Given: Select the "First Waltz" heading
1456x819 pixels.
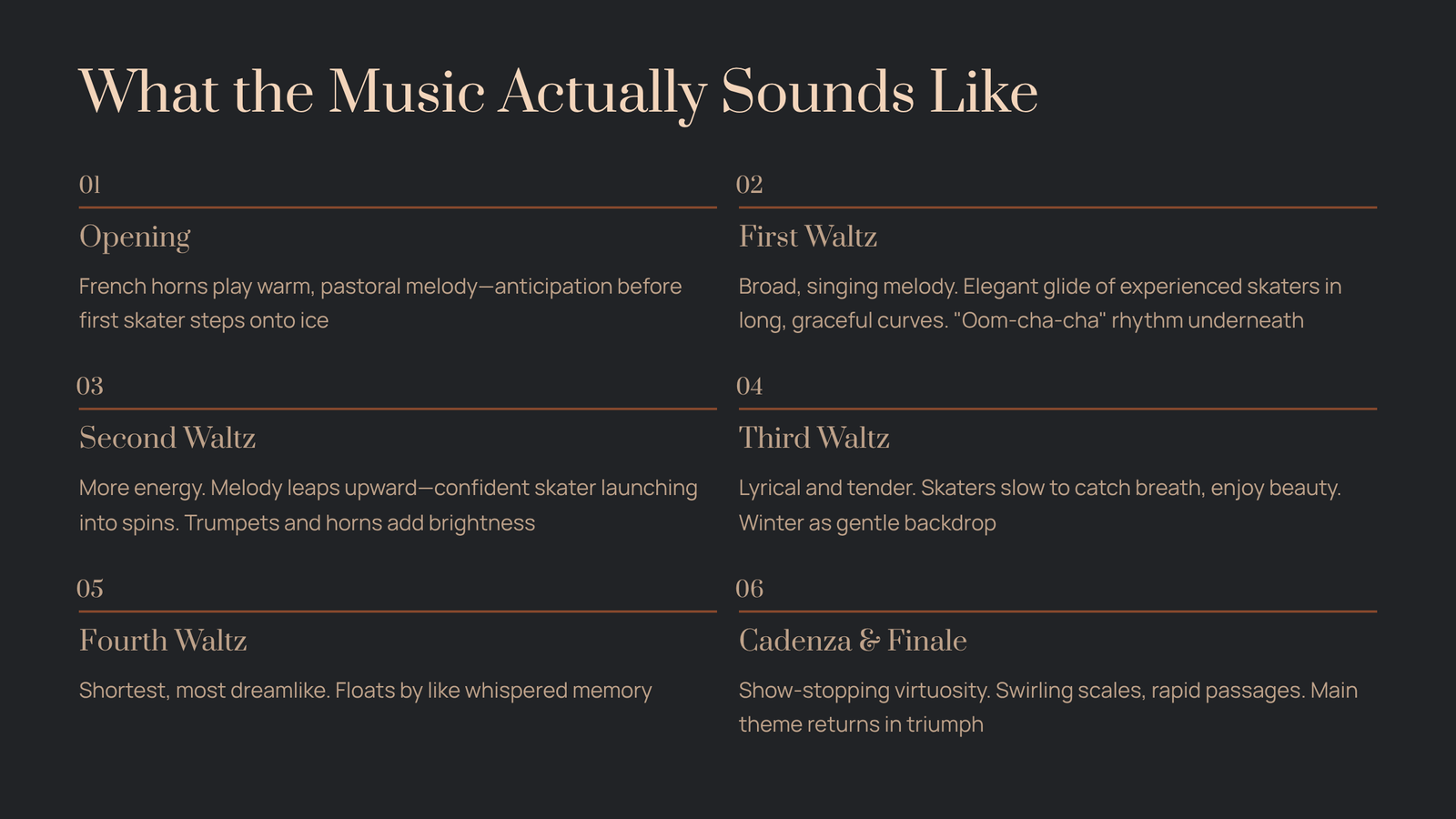Looking at the screenshot, I should (807, 237).
